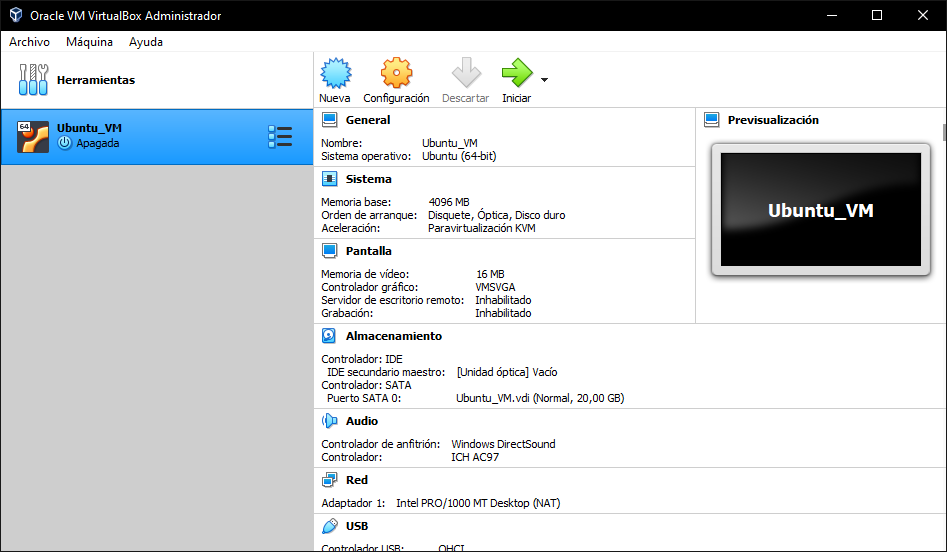947x552 pixels.
Task: Open the General section header link
Action: tap(368, 120)
